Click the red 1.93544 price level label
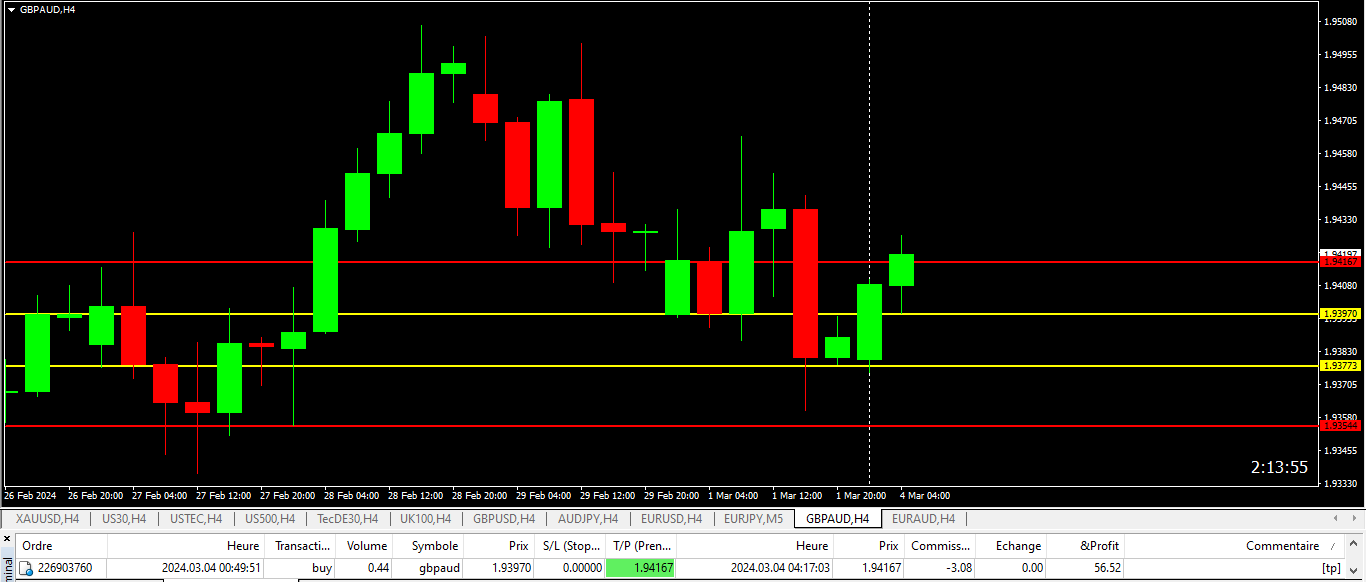Image resolution: width=1366 pixels, height=582 pixels. (x=1341, y=426)
